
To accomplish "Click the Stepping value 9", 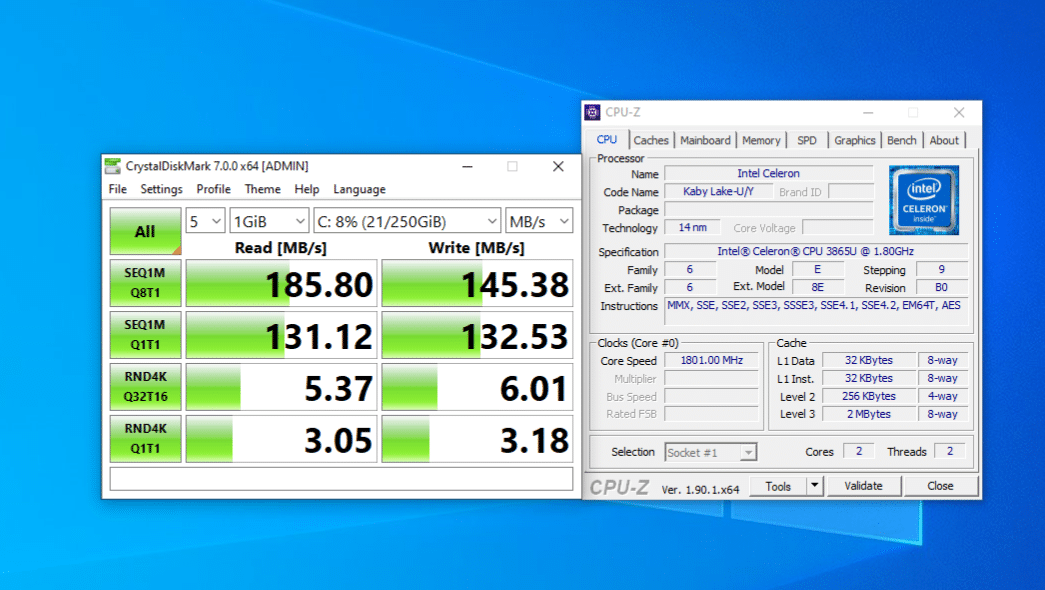I will [x=942, y=269].
